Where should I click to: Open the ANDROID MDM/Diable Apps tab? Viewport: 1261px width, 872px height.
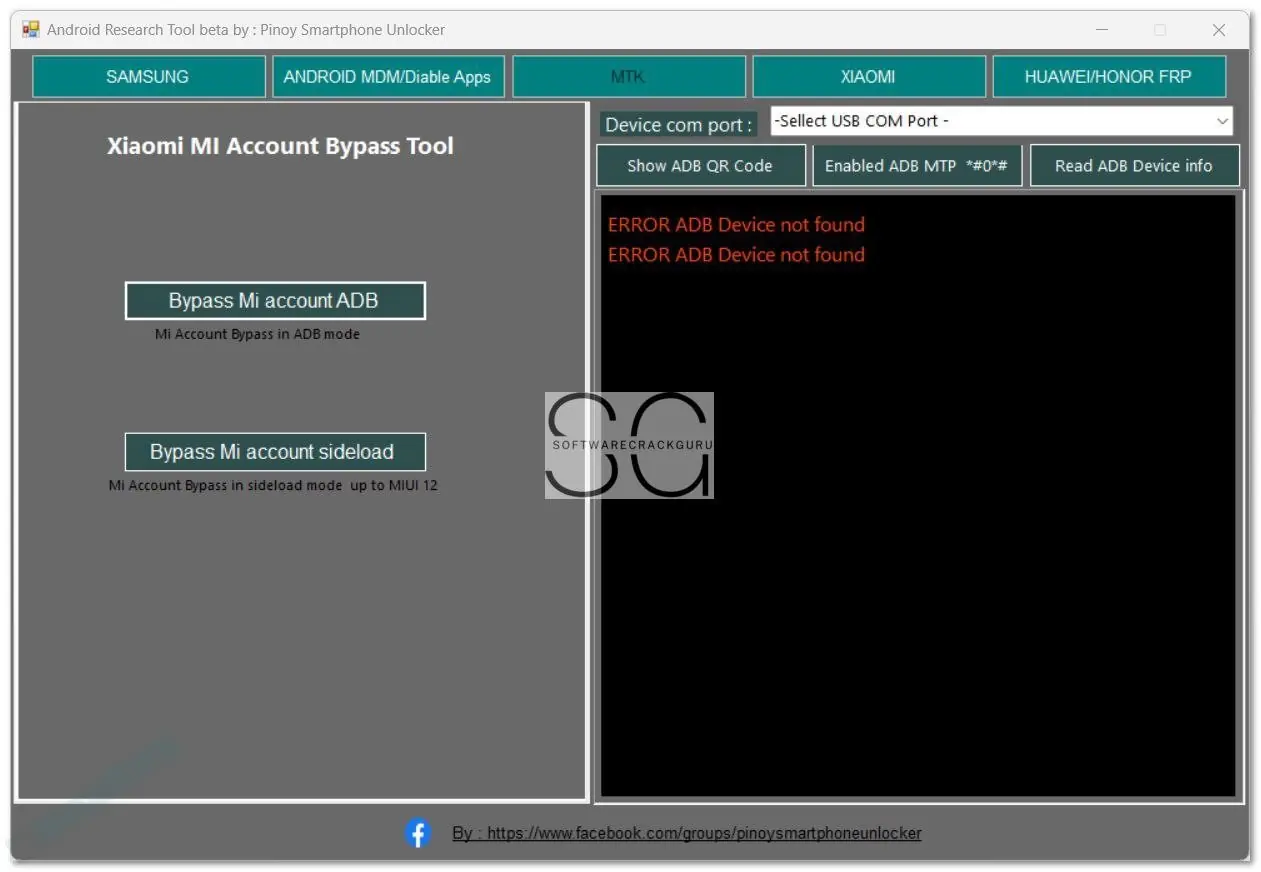pos(387,77)
